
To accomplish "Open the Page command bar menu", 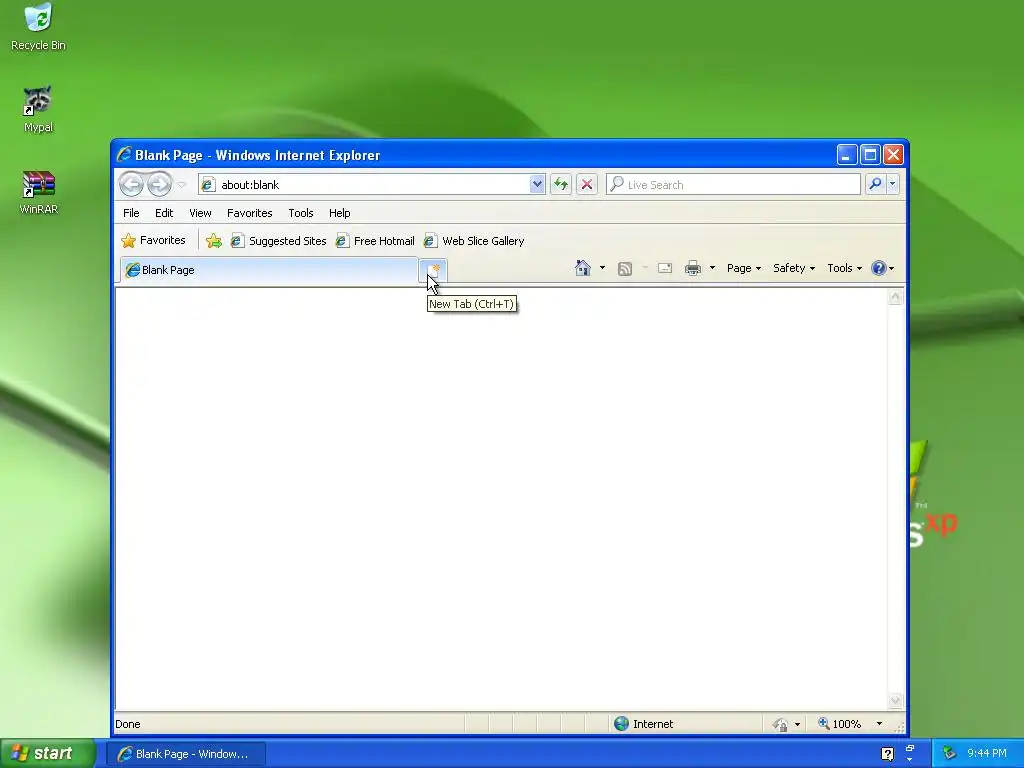I will [x=744, y=268].
